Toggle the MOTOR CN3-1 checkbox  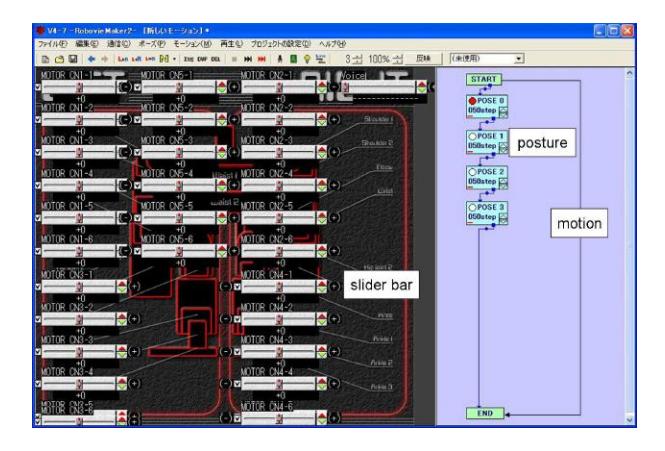click(38, 286)
